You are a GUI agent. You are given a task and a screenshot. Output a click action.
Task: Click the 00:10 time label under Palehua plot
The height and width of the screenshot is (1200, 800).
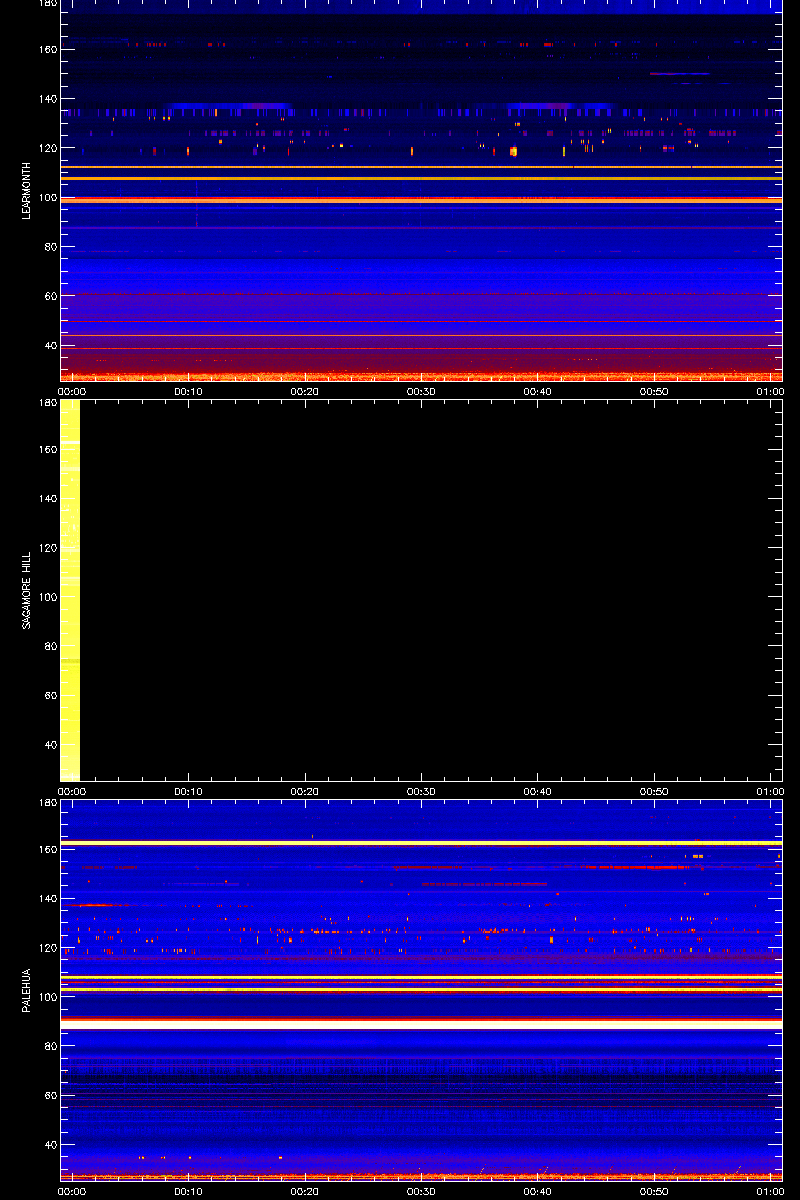(188, 1191)
